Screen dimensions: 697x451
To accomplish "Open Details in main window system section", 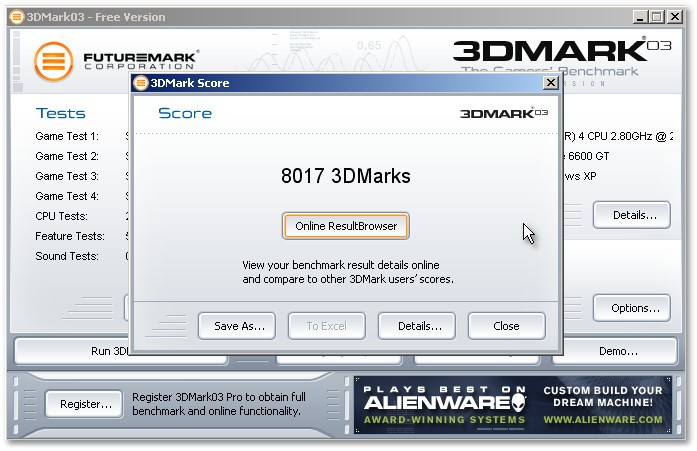I will [632, 216].
